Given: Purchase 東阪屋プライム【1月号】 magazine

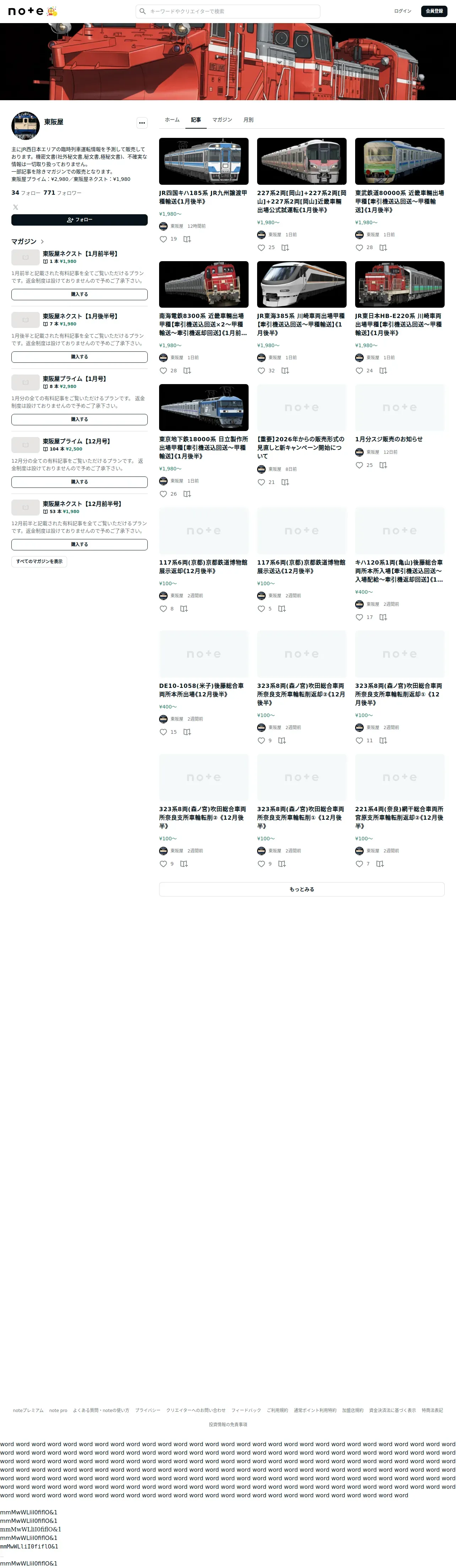Looking at the screenshot, I should click(x=80, y=419).
